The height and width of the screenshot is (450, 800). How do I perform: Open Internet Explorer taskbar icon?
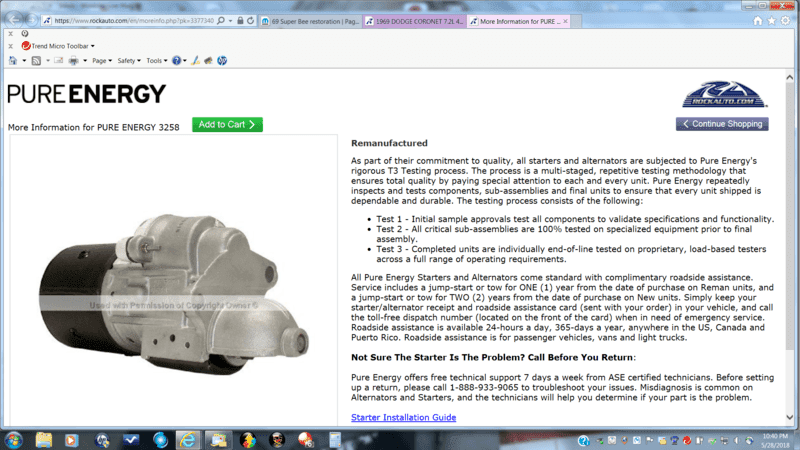click(x=188, y=440)
